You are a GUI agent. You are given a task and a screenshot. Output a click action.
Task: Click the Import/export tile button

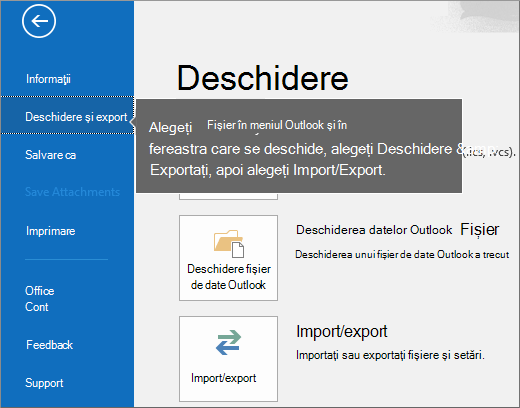pyautogui.click(x=228, y=359)
